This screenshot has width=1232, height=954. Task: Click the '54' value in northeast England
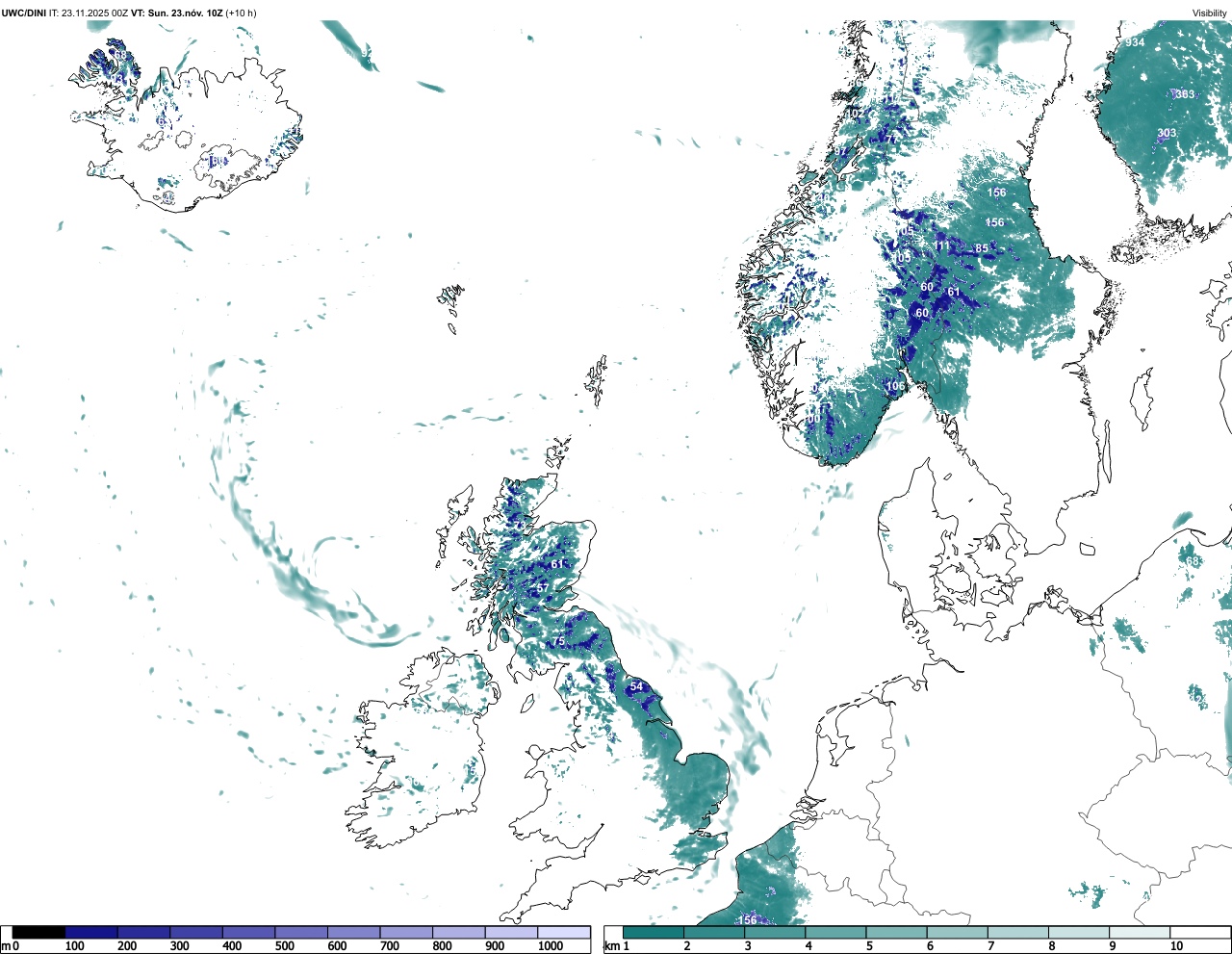click(636, 686)
